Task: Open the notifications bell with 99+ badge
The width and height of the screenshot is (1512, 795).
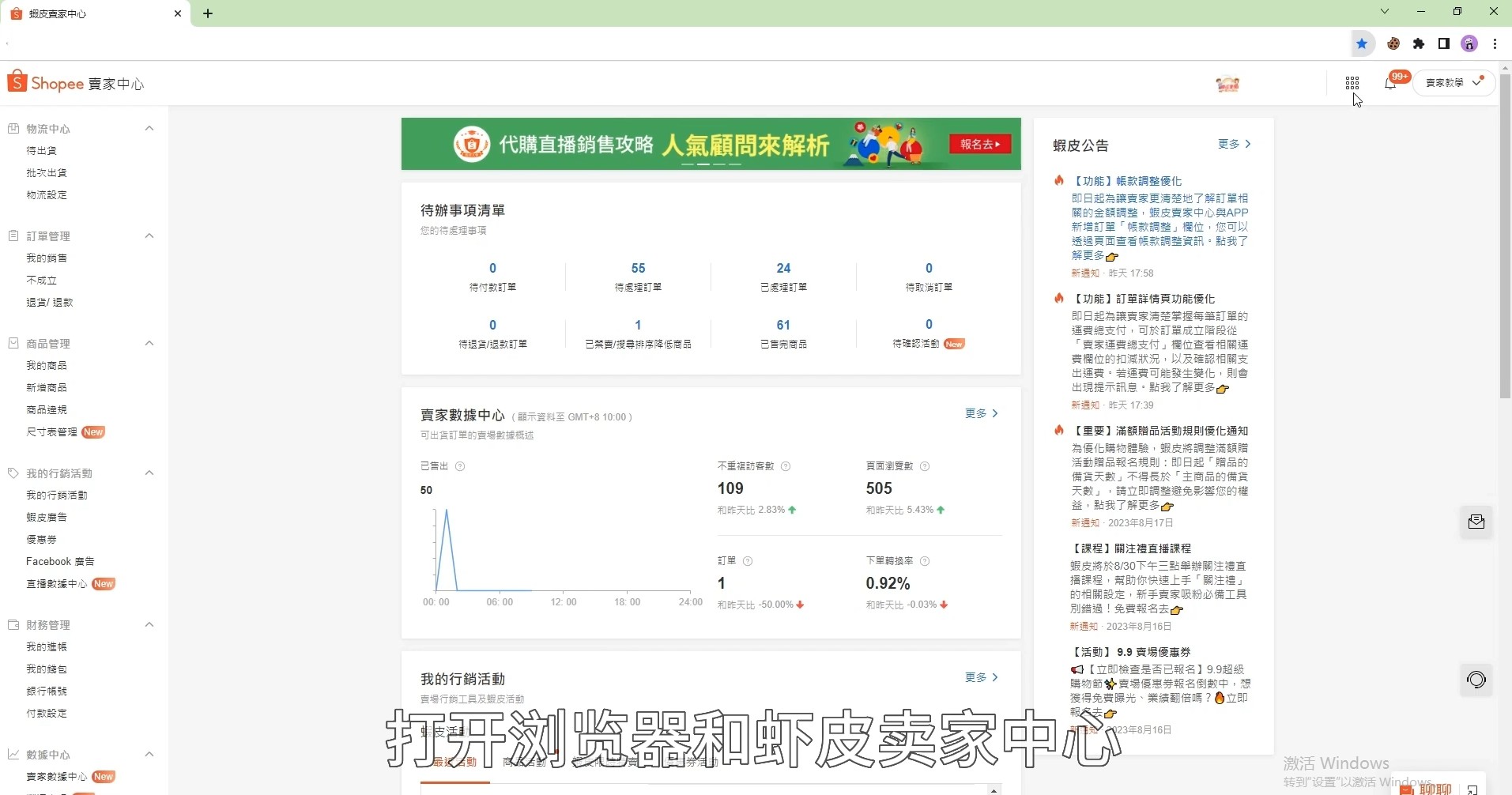Action: pyautogui.click(x=1390, y=83)
